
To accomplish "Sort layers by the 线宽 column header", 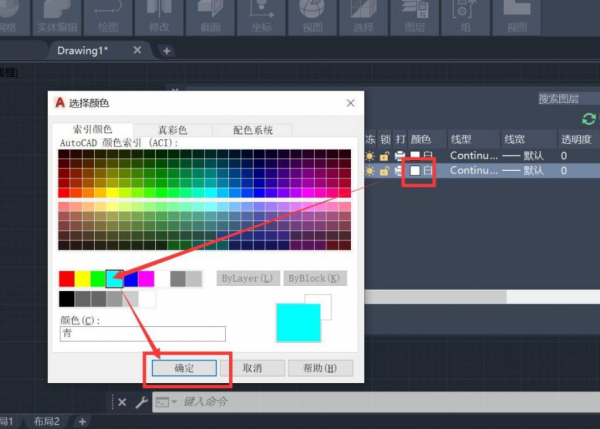I will click(x=514, y=139).
